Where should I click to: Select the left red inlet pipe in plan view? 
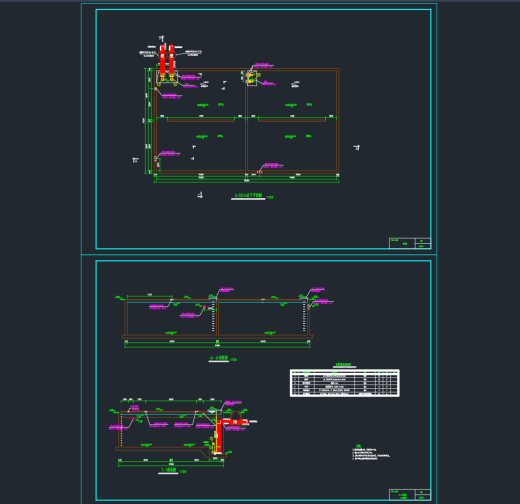[162, 59]
